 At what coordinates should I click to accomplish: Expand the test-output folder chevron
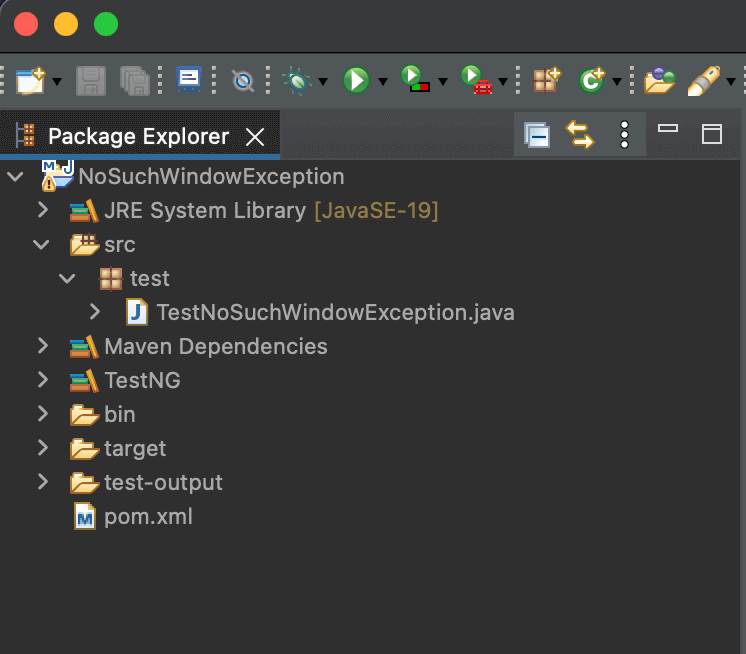[43, 482]
